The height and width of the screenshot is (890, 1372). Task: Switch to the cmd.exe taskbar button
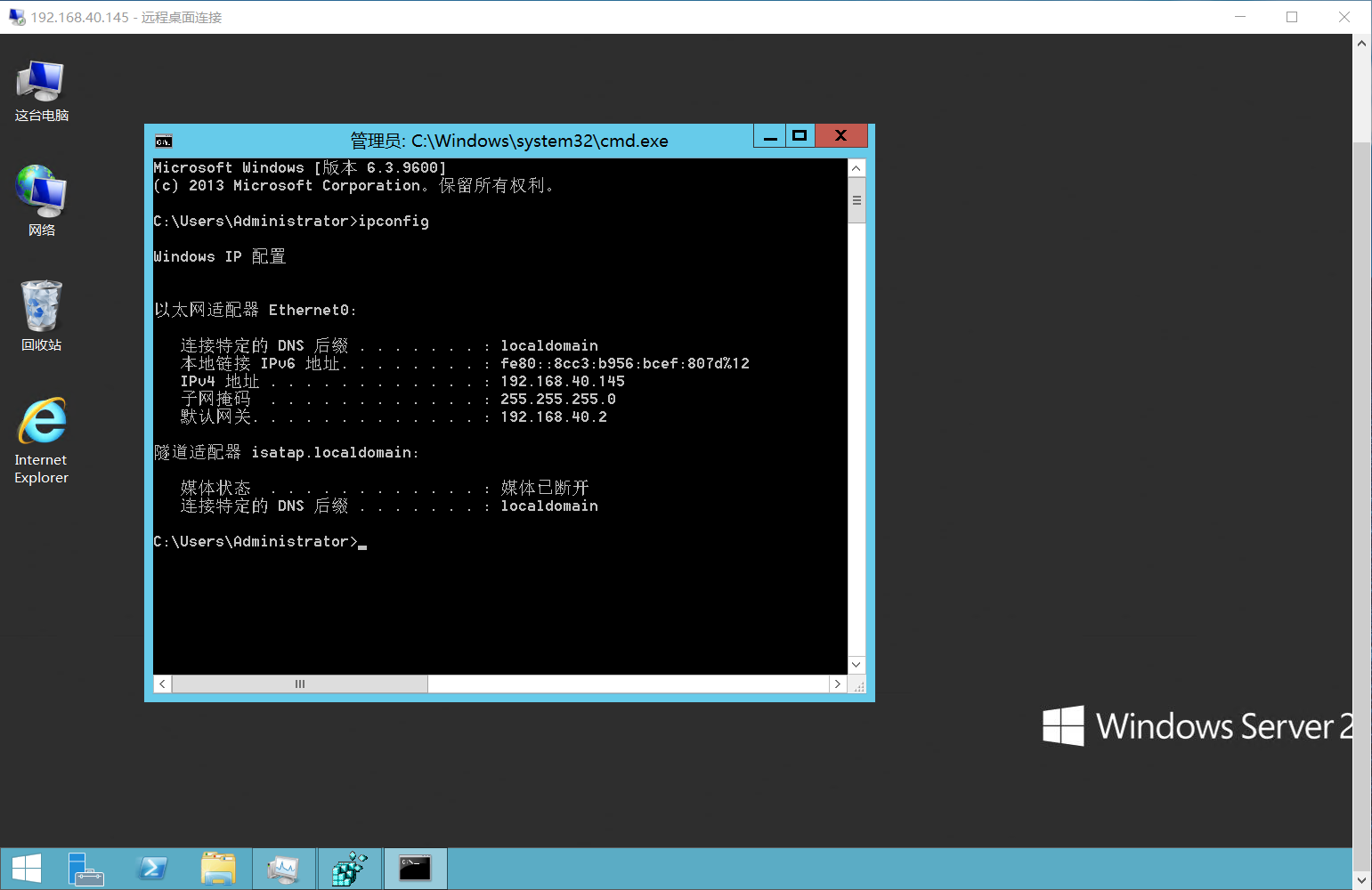coord(415,869)
